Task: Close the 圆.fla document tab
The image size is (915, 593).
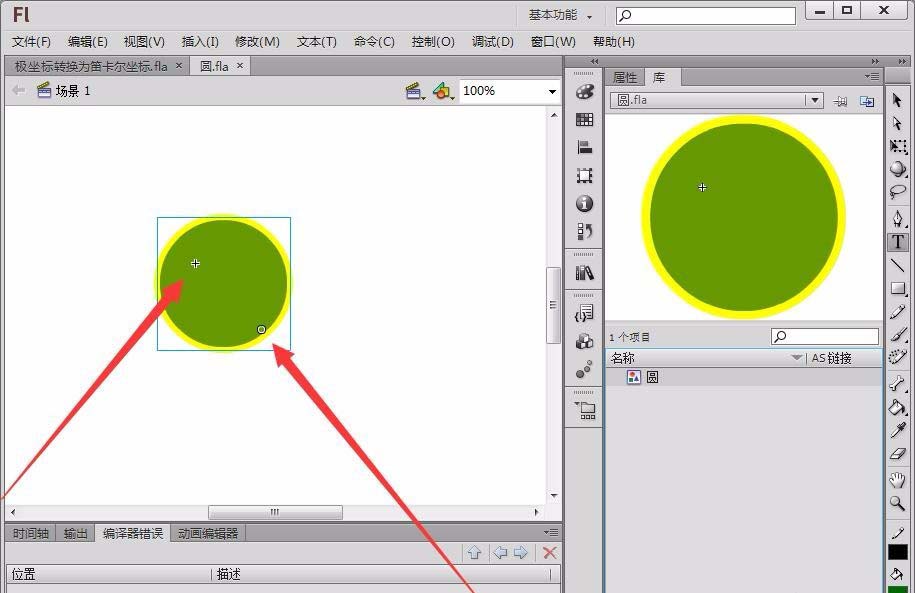Action: tap(240, 66)
